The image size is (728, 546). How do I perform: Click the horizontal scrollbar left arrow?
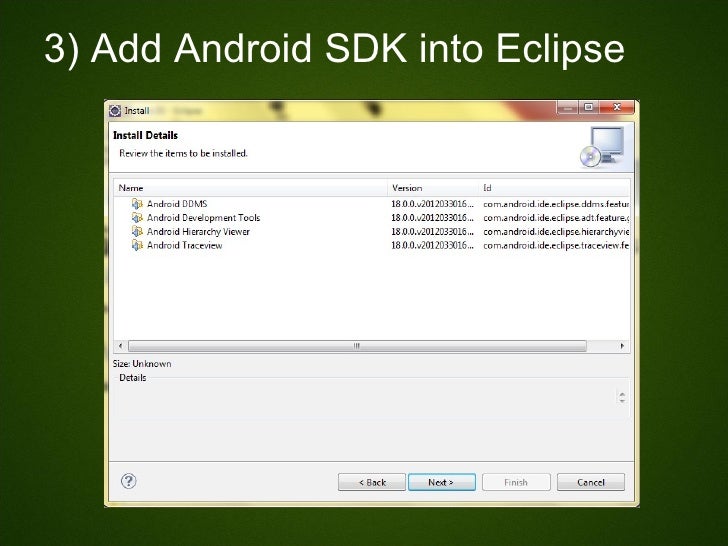point(121,345)
